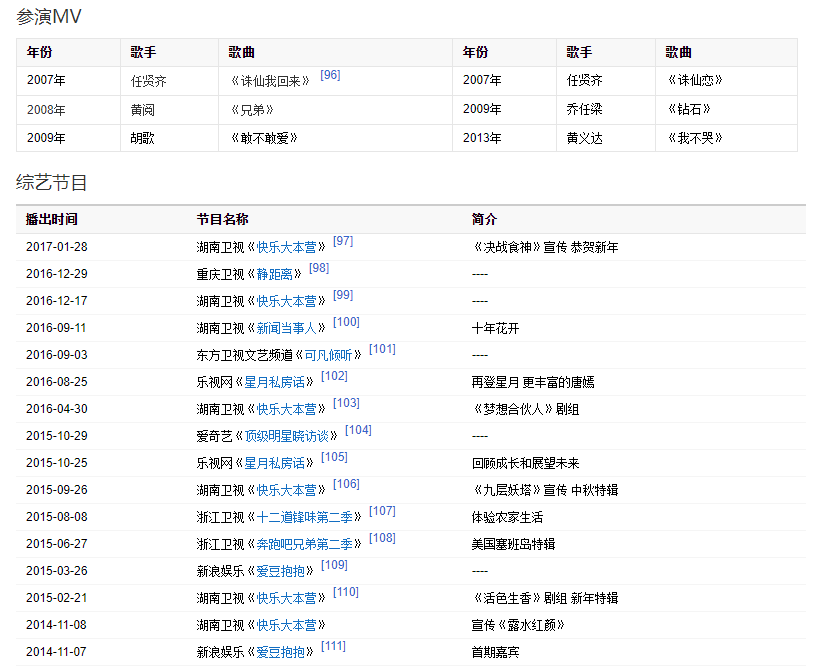Click the 综艺节目 section heading
Screen dimensions: 816x671
[52, 182]
